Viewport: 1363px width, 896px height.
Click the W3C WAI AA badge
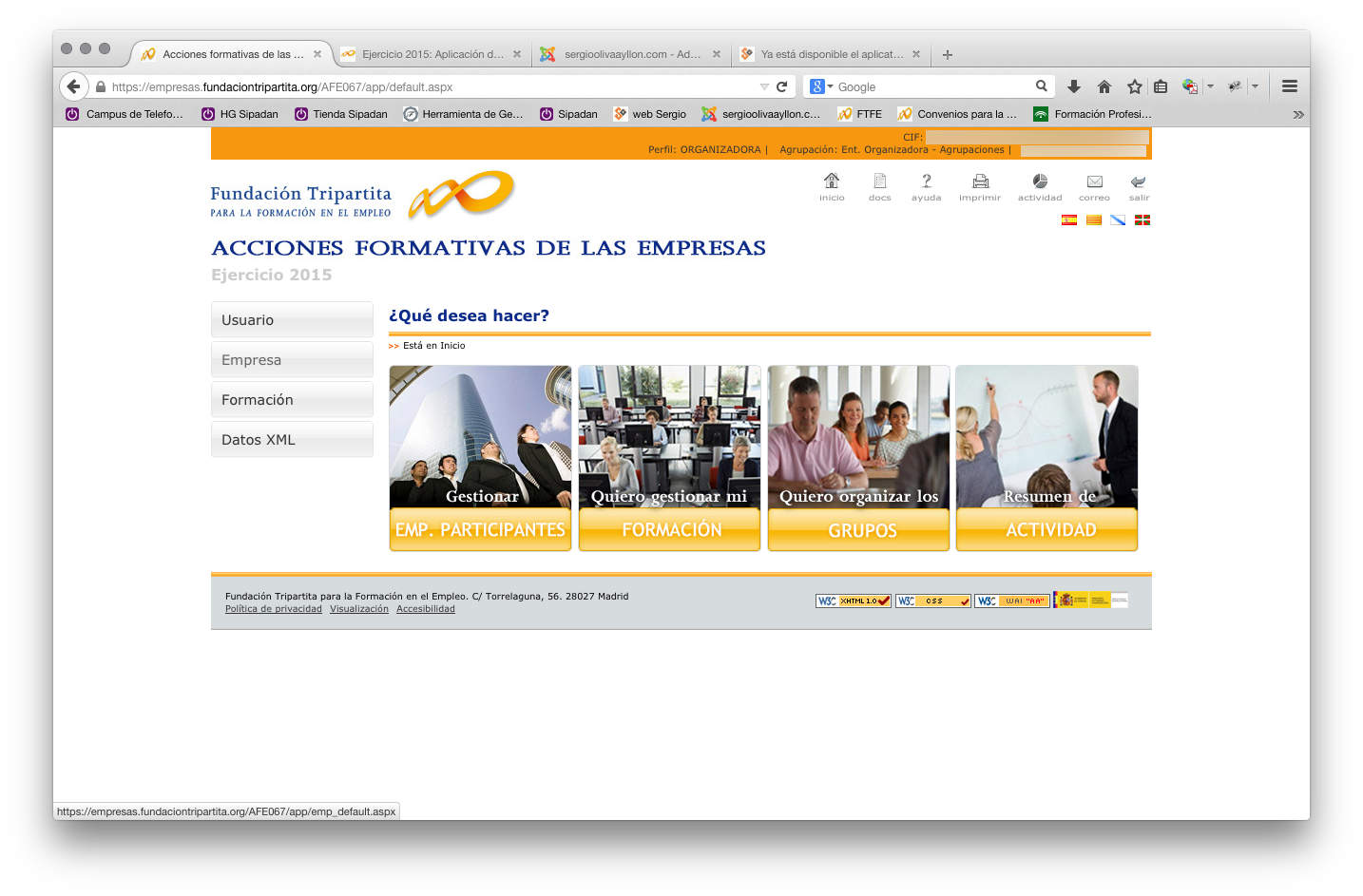pyautogui.click(x=1012, y=601)
